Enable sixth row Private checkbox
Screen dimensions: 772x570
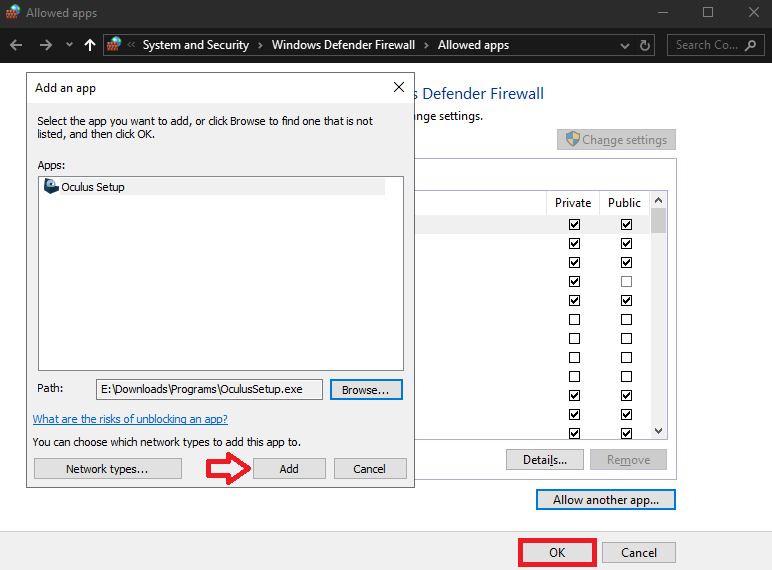tap(574, 319)
